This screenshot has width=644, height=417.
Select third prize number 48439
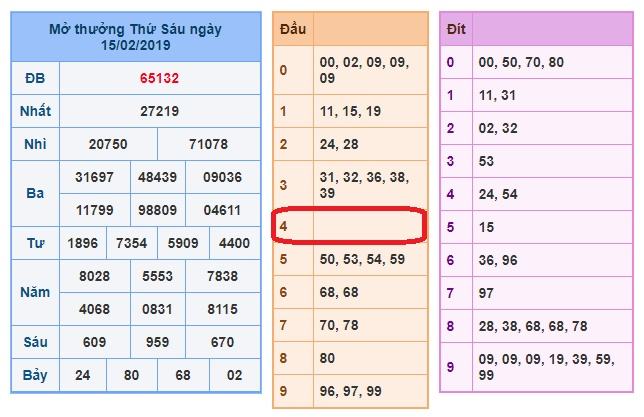159,177
